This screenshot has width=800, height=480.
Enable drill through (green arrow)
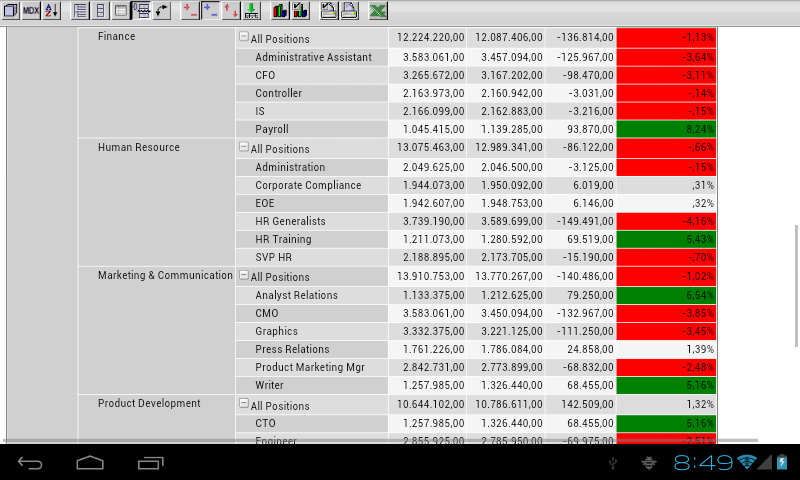252,10
